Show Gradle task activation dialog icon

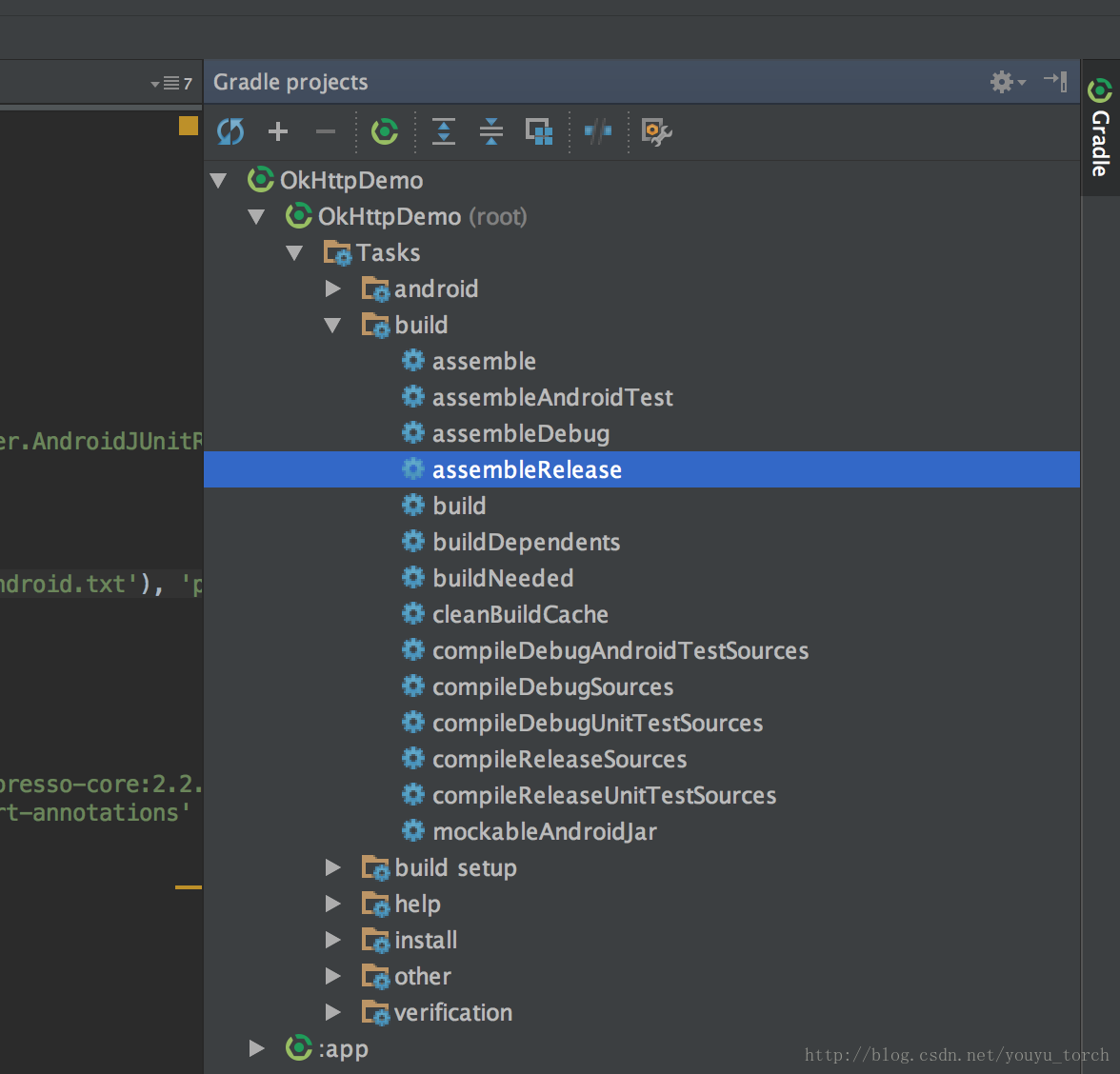click(539, 131)
